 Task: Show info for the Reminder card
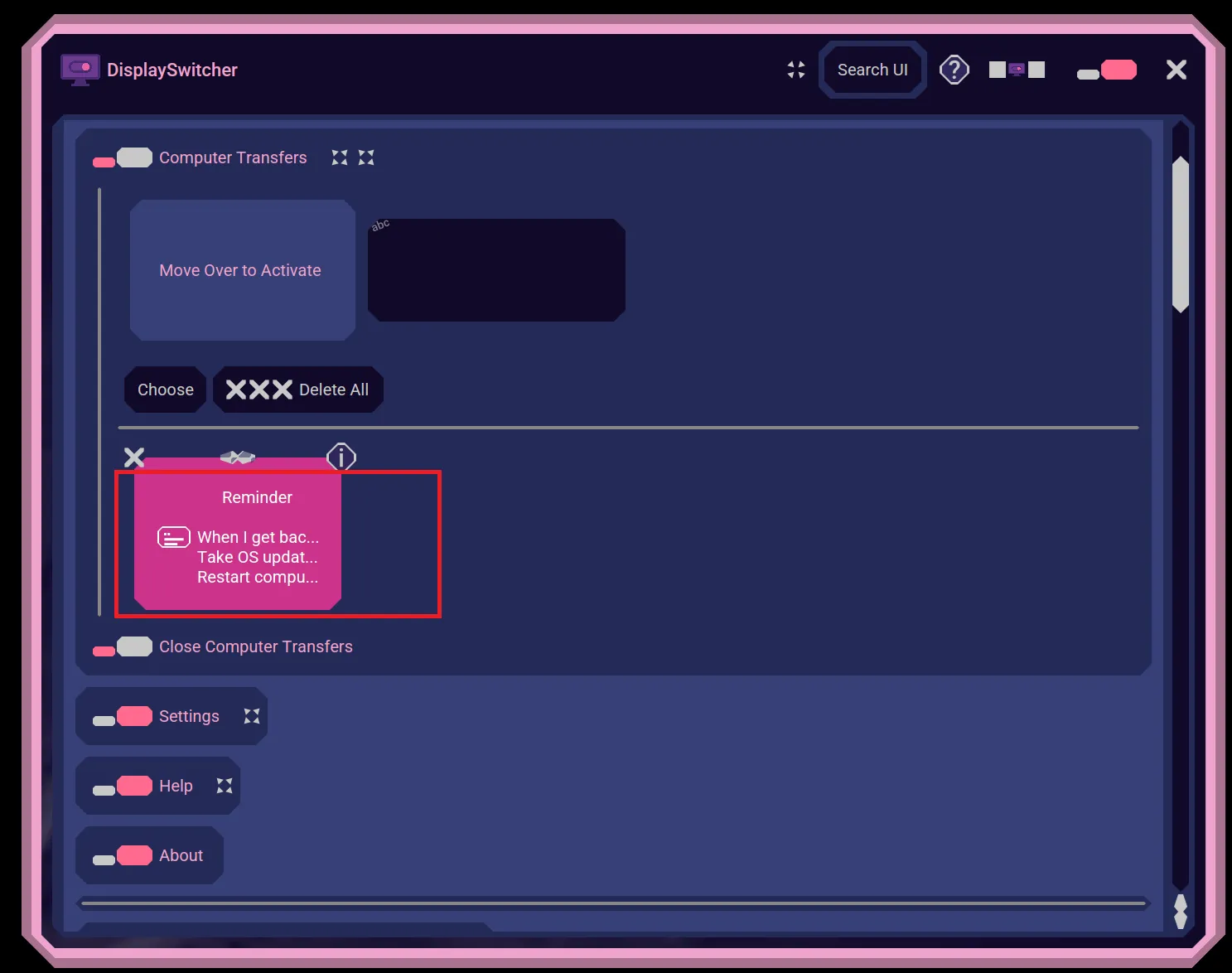[x=341, y=457]
